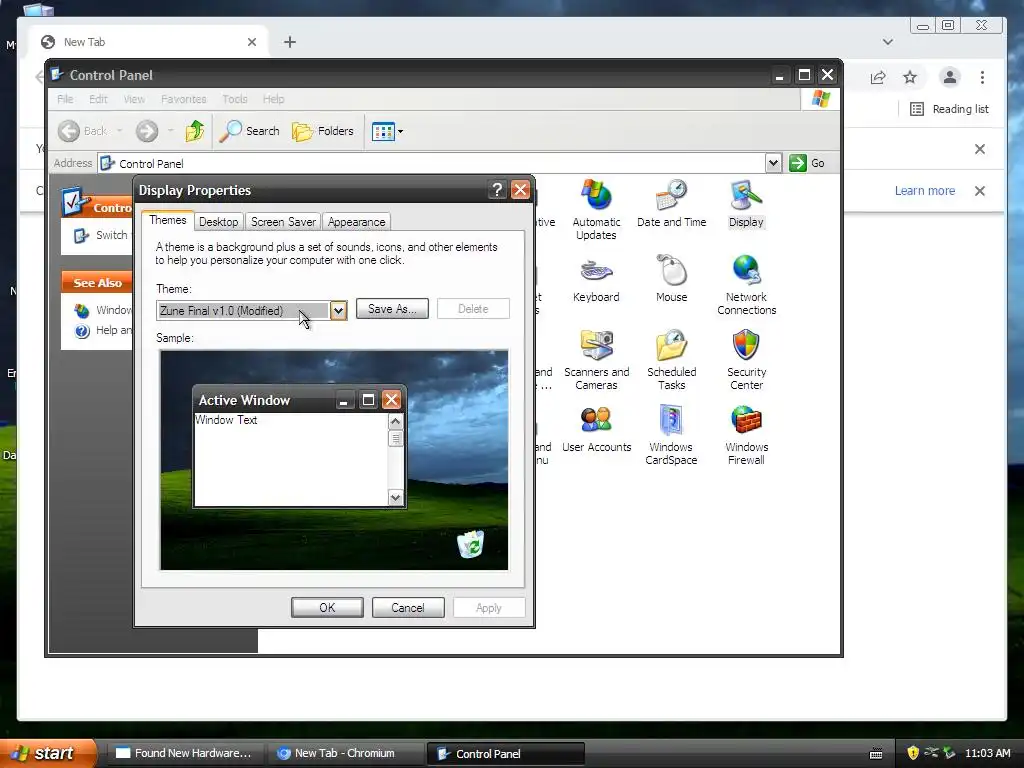Open Windows Firewall icon
The width and height of the screenshot is (1024, 768).
pos(746,435)
